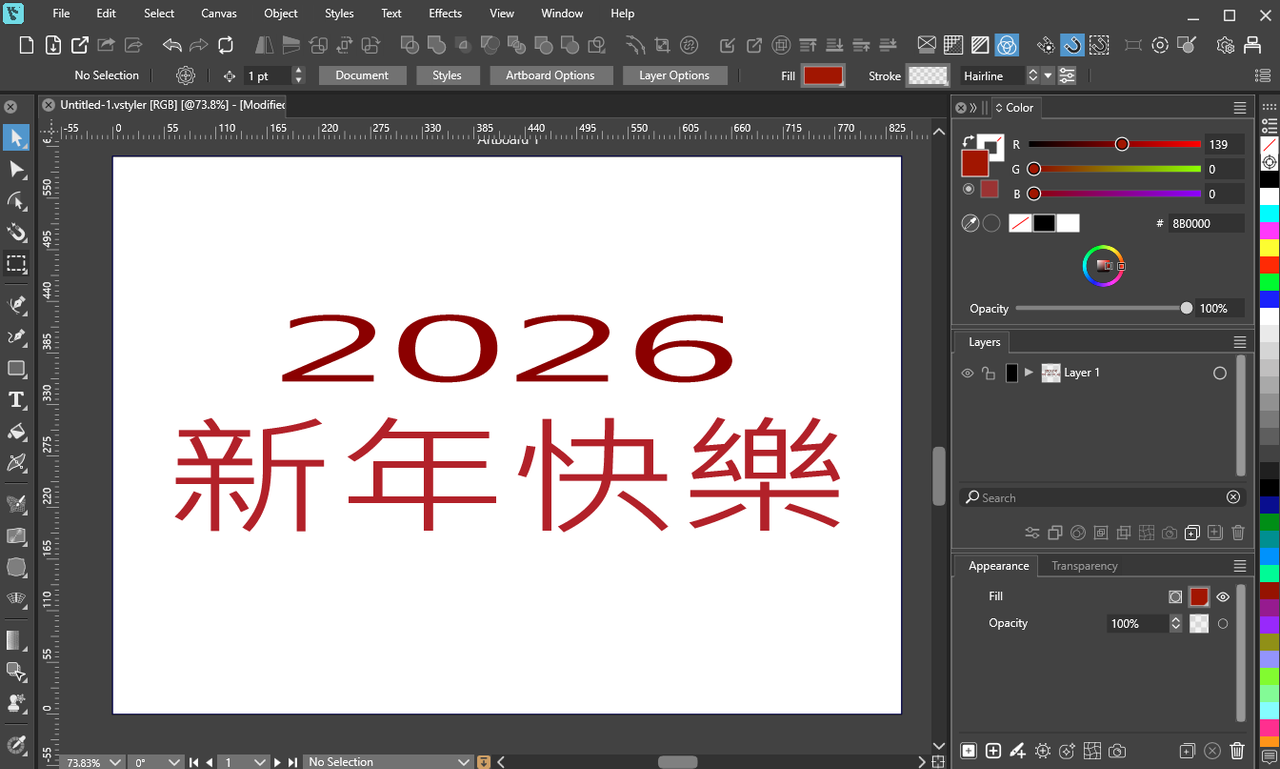Select the Text tool
Screen dimensions: 1280x769
16,400
